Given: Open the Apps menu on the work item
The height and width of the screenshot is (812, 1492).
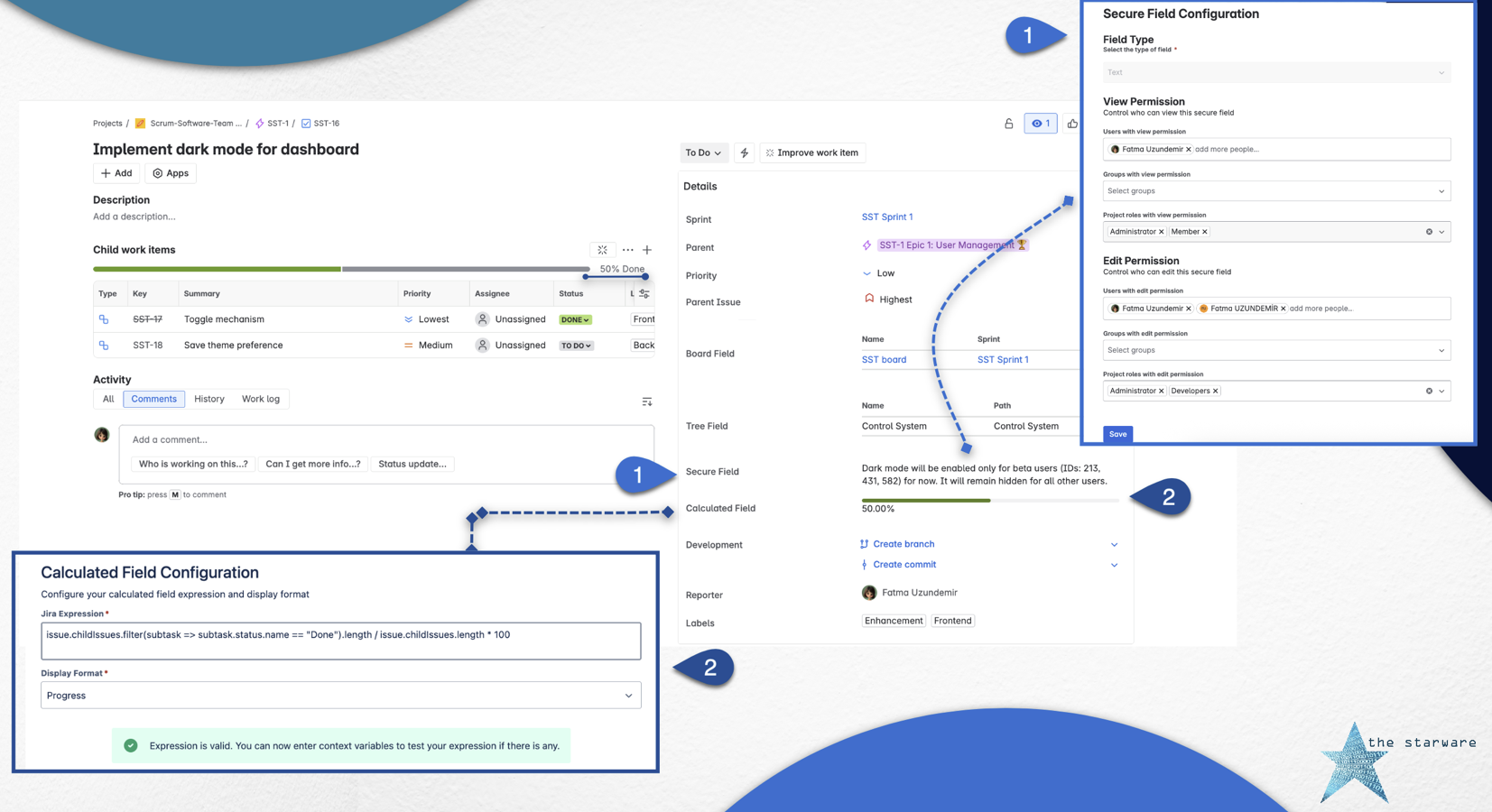Looking at the screenshot, I should coord(171,172).
